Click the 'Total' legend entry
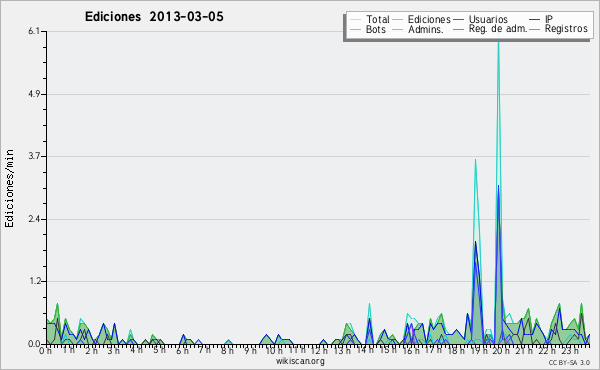 [x=377, y=19]
